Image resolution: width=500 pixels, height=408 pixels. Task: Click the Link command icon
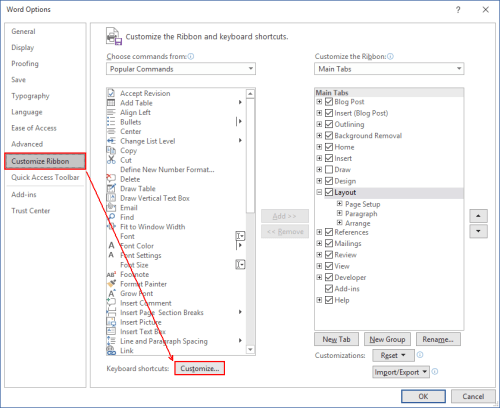(x=111, y=350)
